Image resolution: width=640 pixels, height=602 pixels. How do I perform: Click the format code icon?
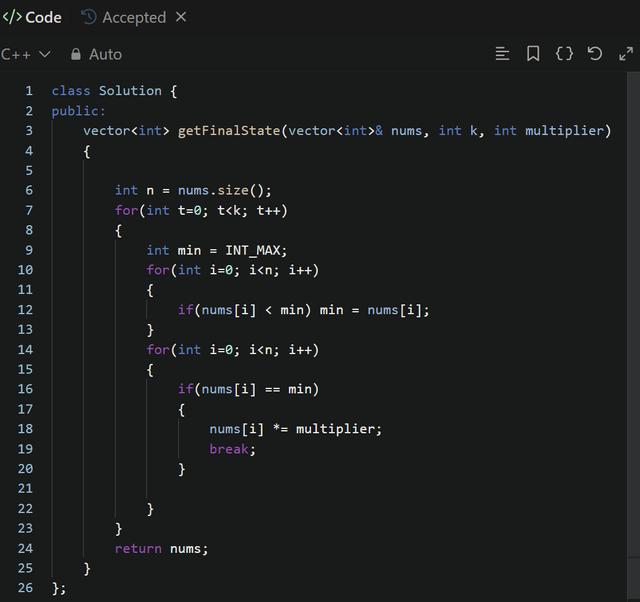[503, 54]
